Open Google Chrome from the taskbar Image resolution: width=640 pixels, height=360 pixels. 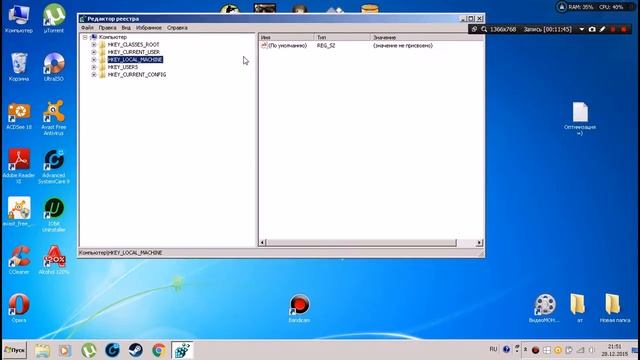(159, 350)
